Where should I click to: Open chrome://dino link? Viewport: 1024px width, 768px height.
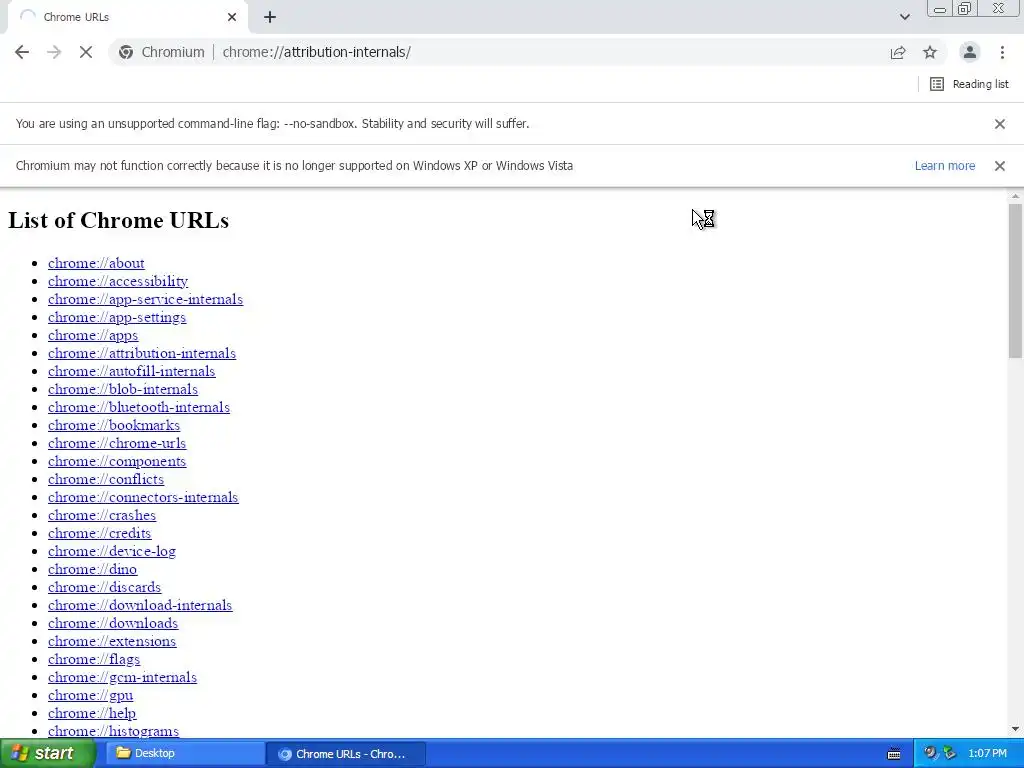click(92, 569)
